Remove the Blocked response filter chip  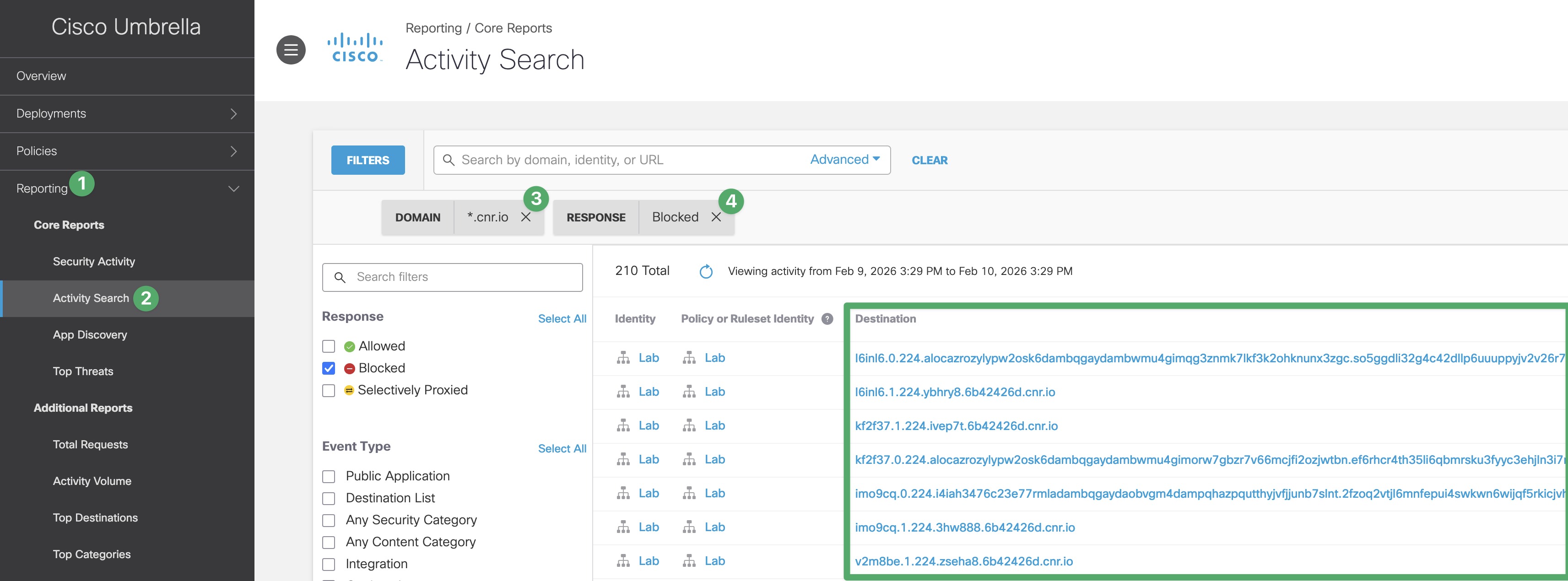click(x=716, y=217)
